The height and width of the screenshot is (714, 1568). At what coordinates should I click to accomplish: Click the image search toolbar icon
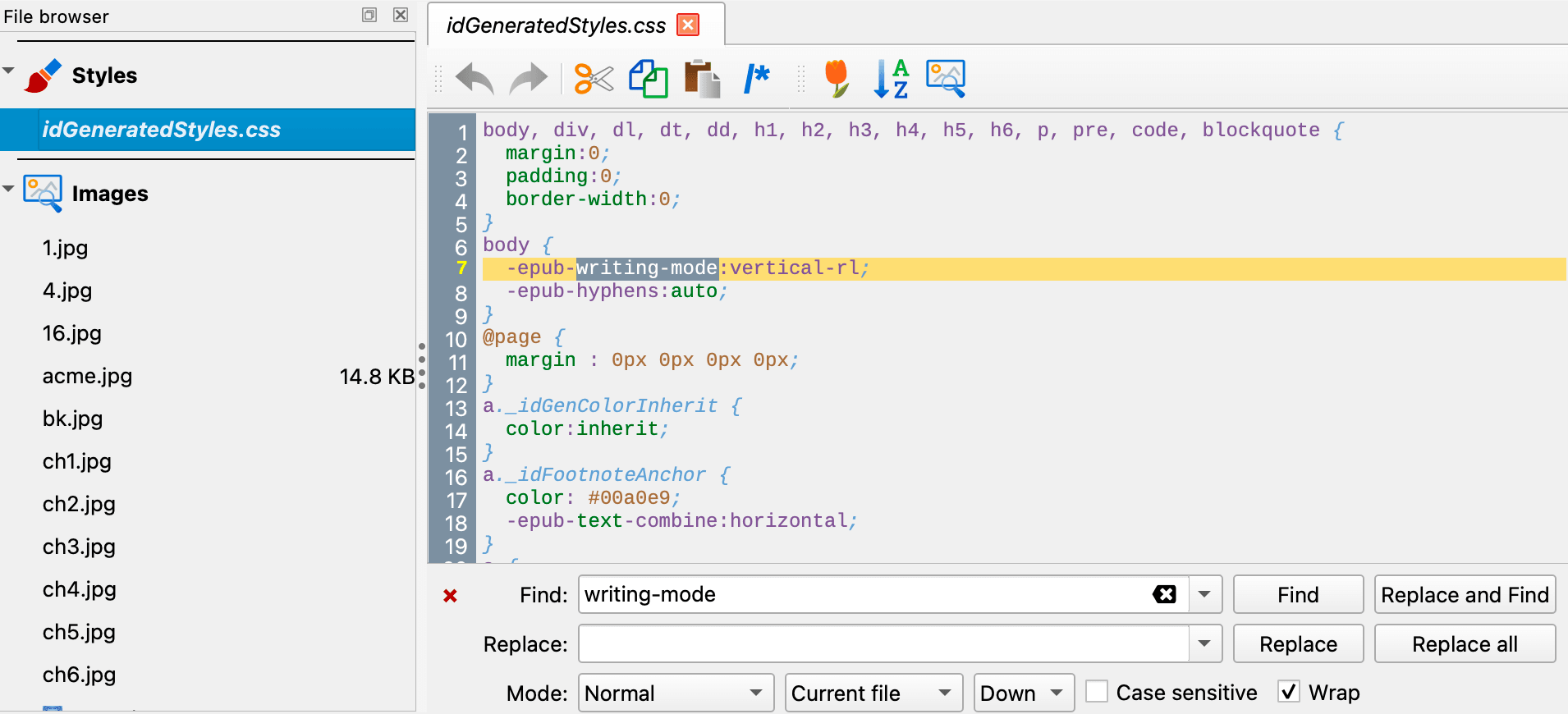[x=946, y=79]
